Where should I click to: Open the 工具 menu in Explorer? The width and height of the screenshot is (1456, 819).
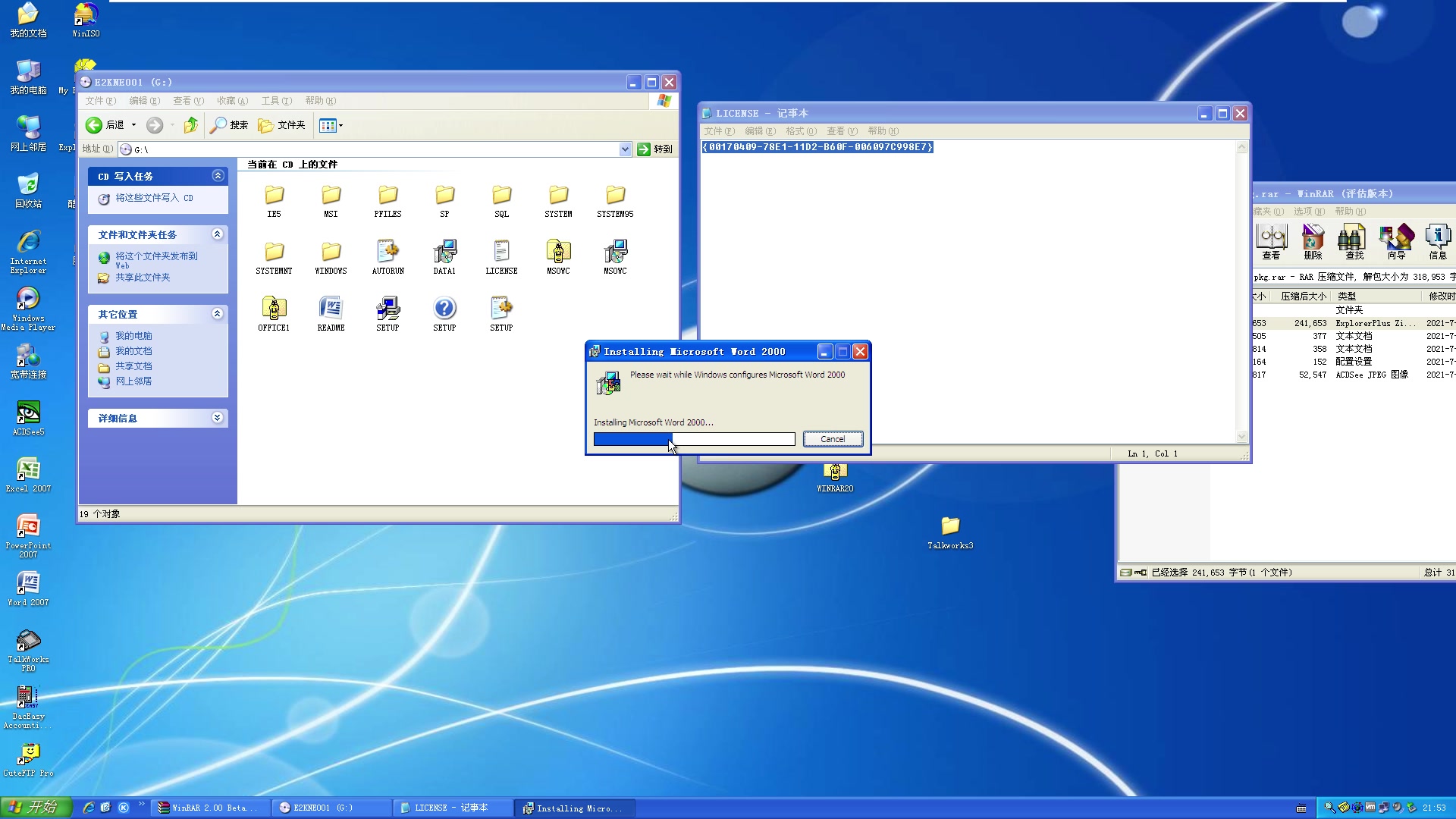click(277, 100)
